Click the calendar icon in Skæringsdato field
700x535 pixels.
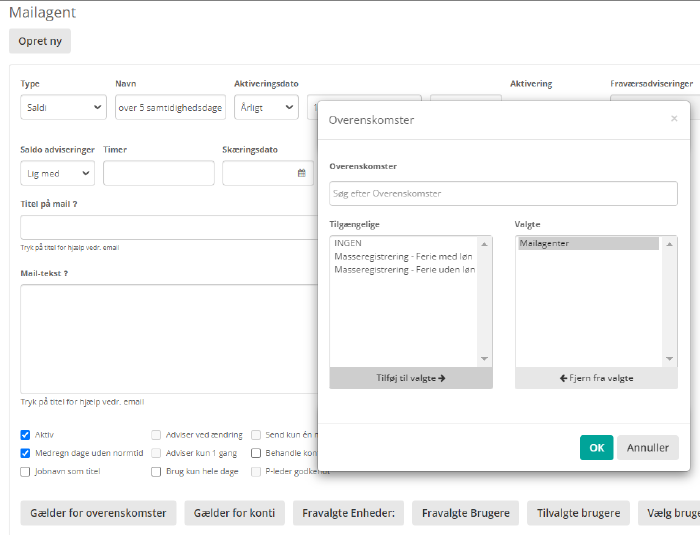pyautogui.click(x=302, y=173)
